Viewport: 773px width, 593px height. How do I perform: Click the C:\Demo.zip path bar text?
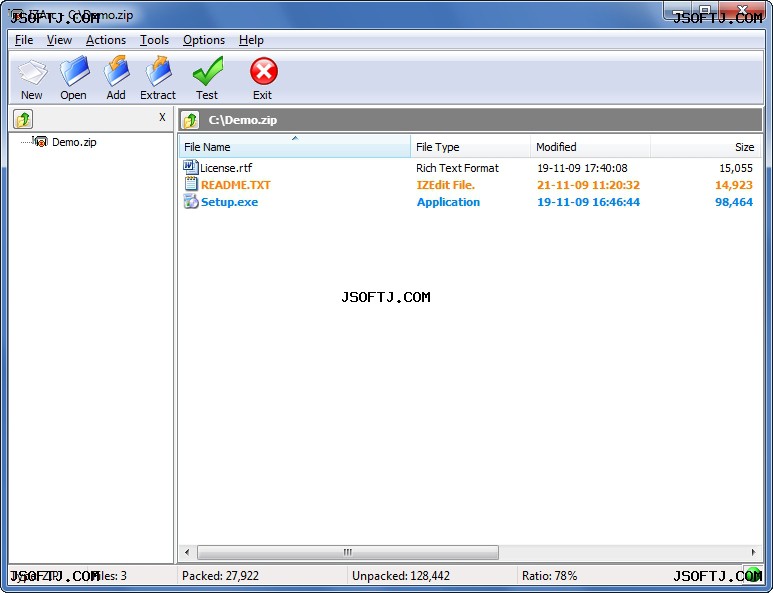click(x=243, y=120)
